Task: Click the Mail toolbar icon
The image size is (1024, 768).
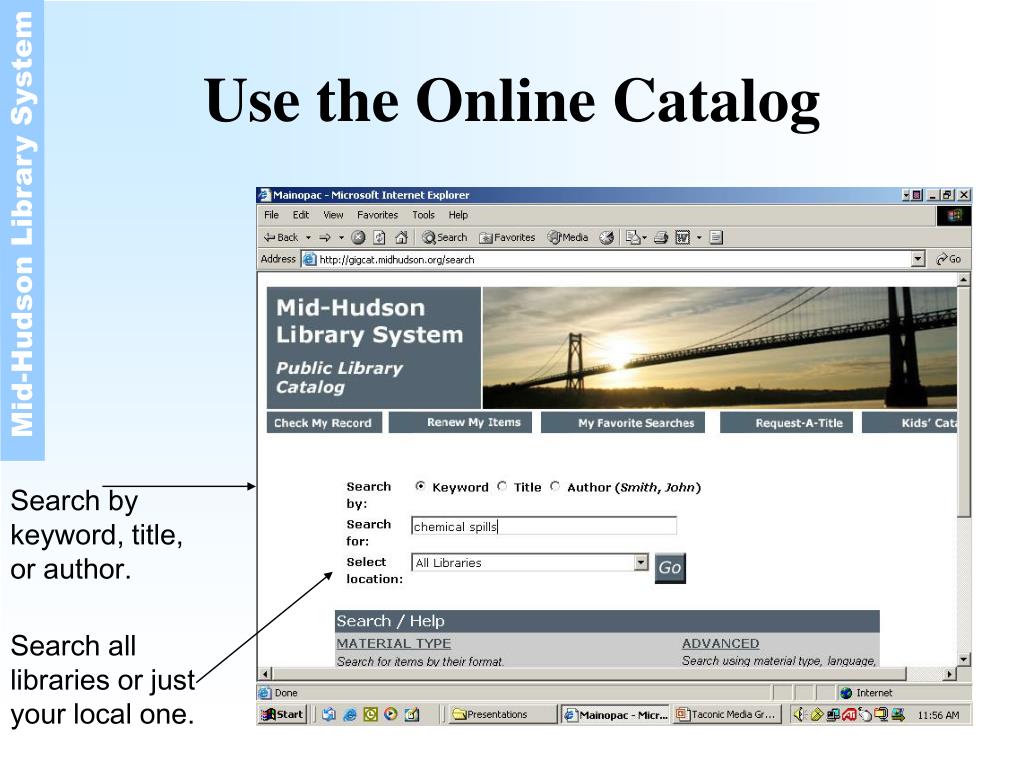Action: (x=632, y=238)
